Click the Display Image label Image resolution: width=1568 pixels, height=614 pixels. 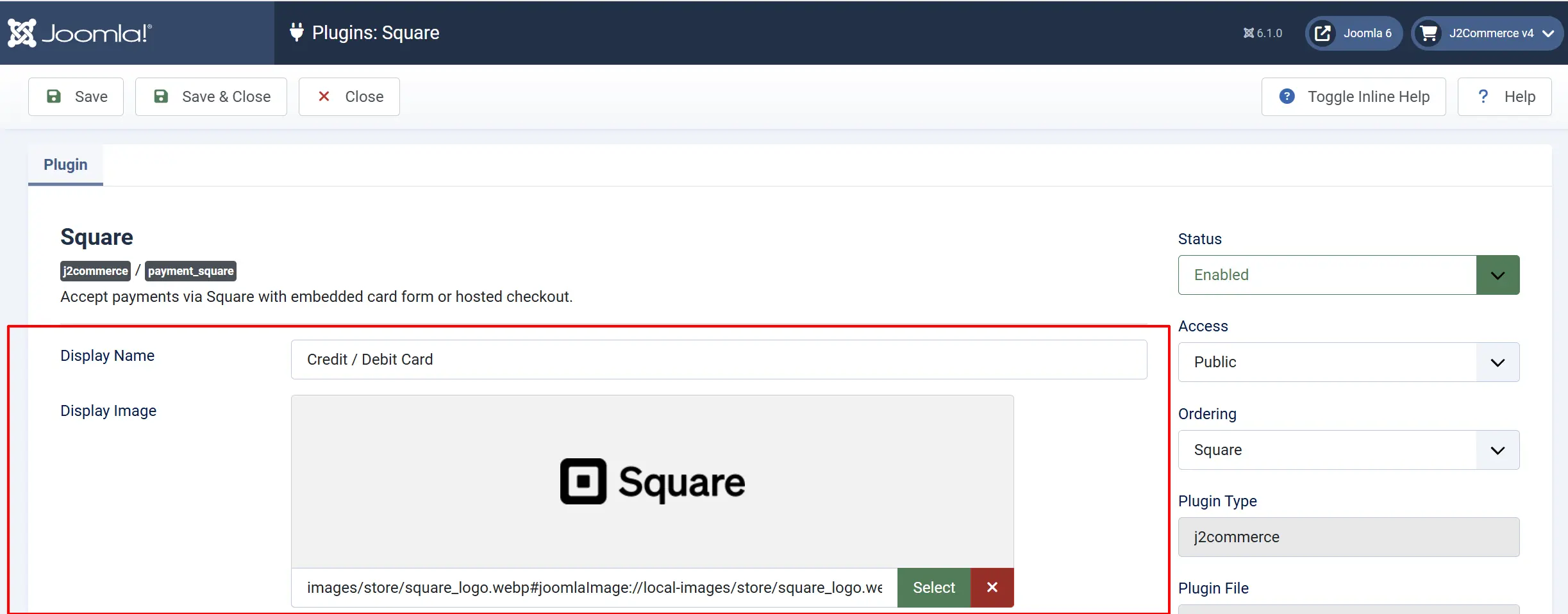point(108,411)
